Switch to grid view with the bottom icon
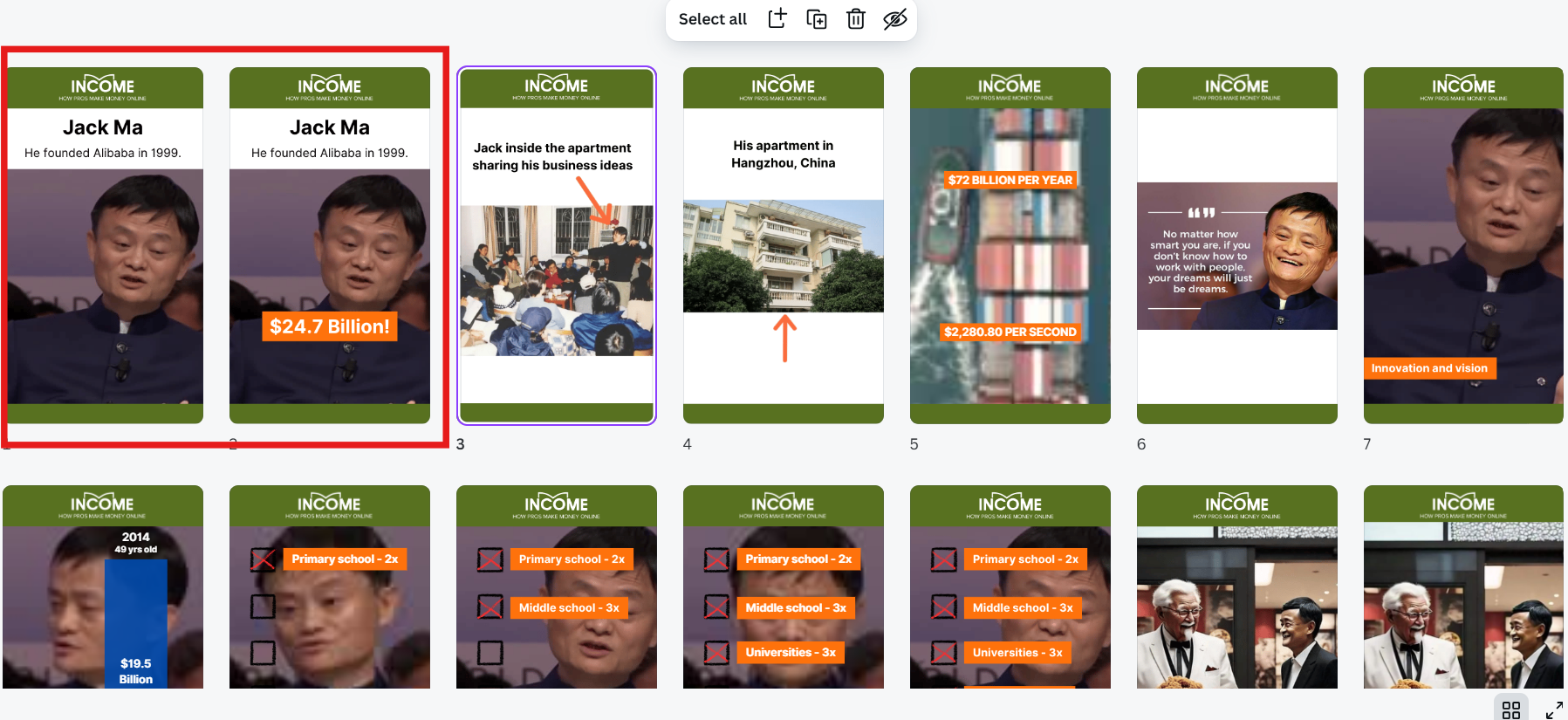Image resolution: width=1568 pixels, height=720 pixels. (x=1511, y=710)
